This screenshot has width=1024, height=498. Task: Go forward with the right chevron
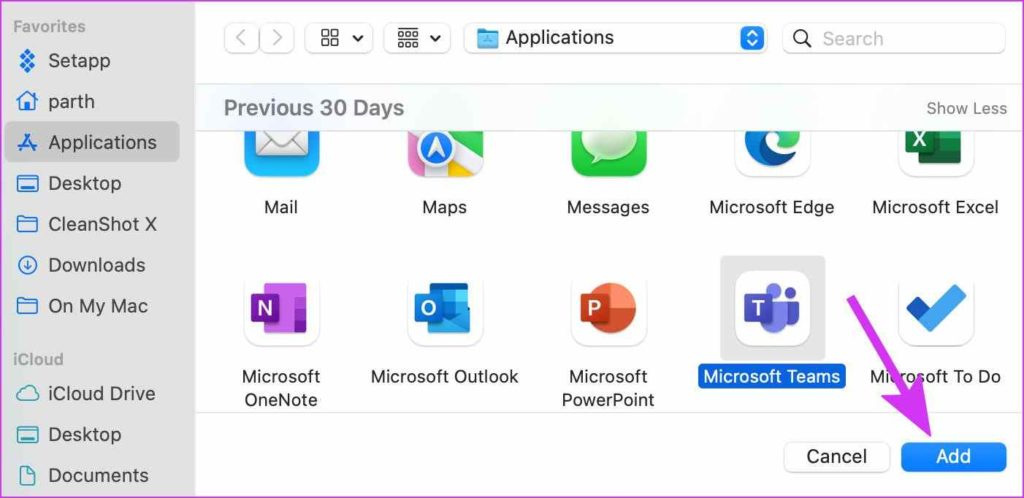tap(277, 38)
